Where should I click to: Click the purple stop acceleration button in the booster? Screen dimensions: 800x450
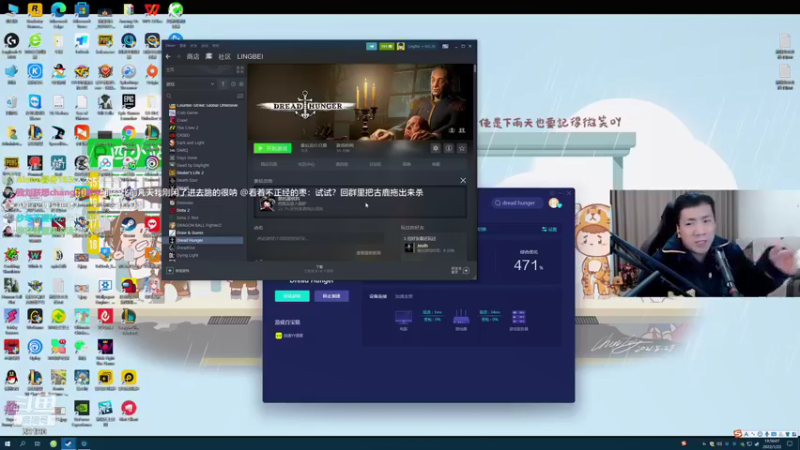tap(332, 296)
